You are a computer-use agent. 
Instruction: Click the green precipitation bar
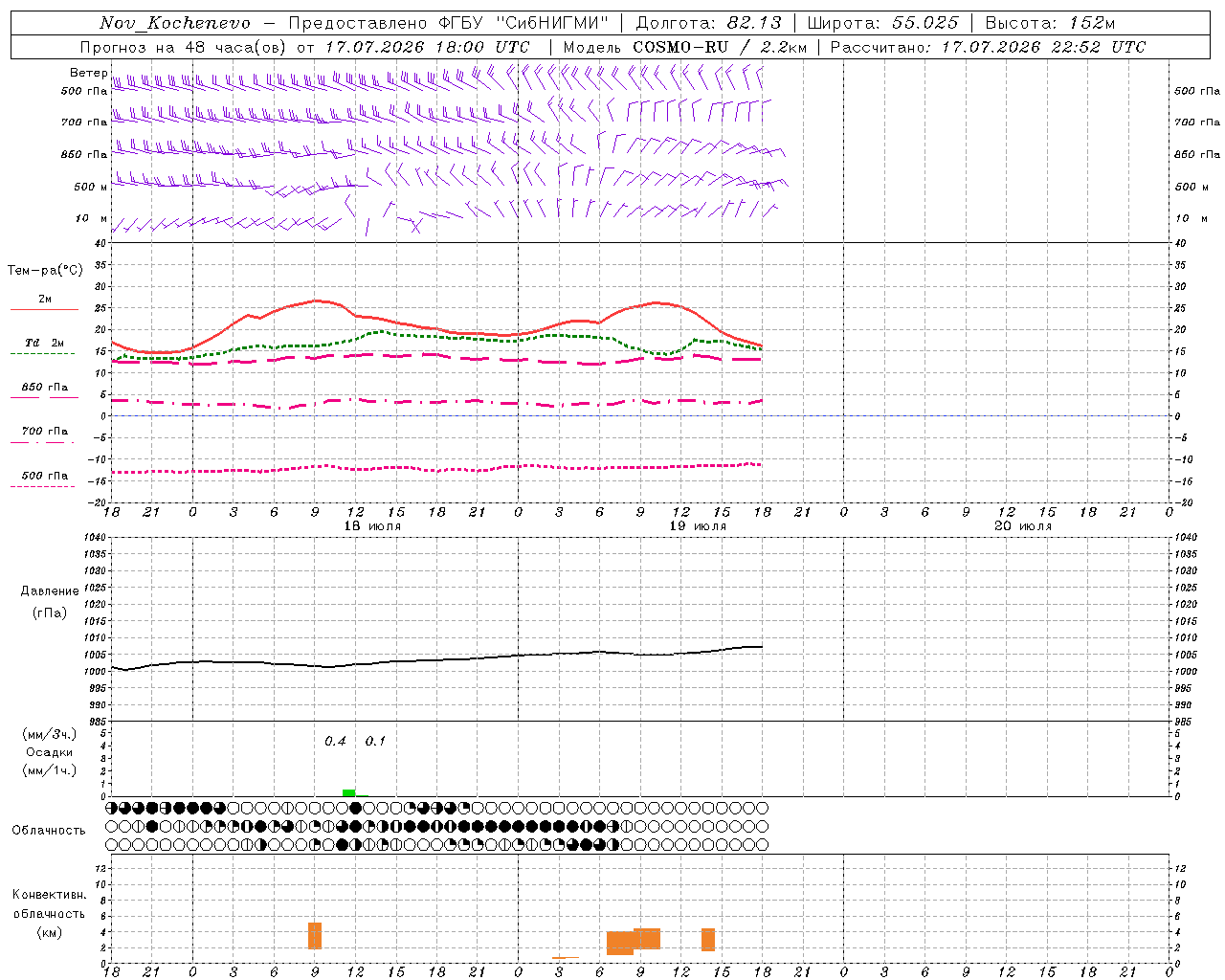point(349,792)
